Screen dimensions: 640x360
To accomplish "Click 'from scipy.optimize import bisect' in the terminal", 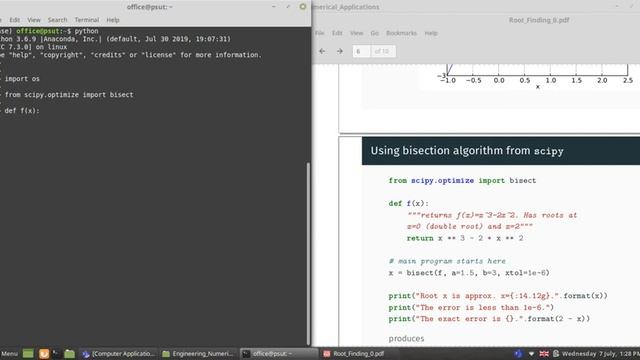I will tap(69, 95).
